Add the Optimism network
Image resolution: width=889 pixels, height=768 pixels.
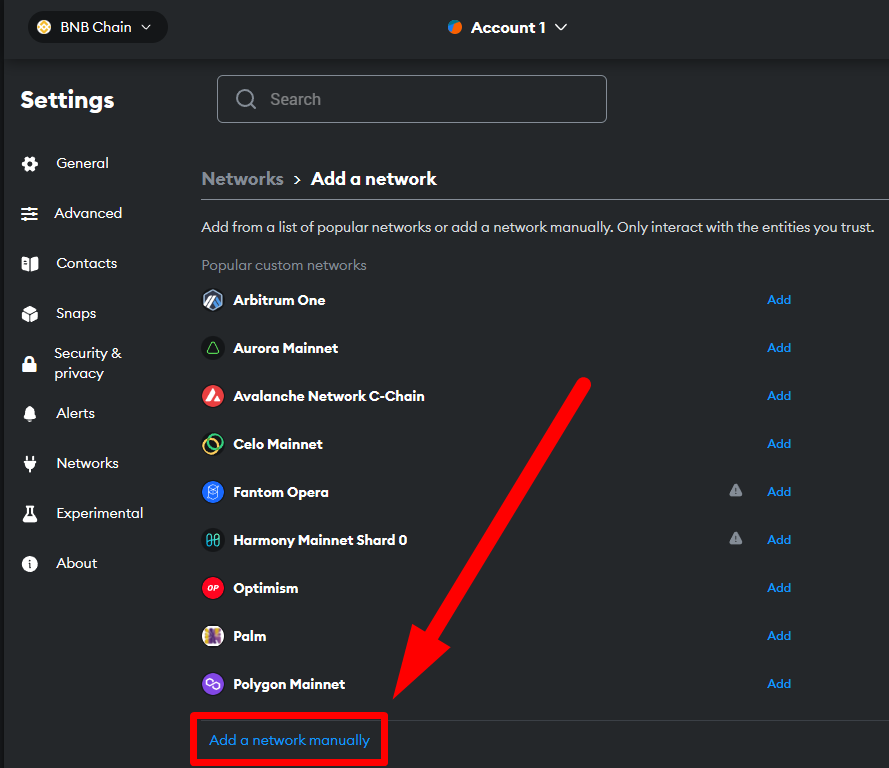pyautogui.click(x=779, y=588)
